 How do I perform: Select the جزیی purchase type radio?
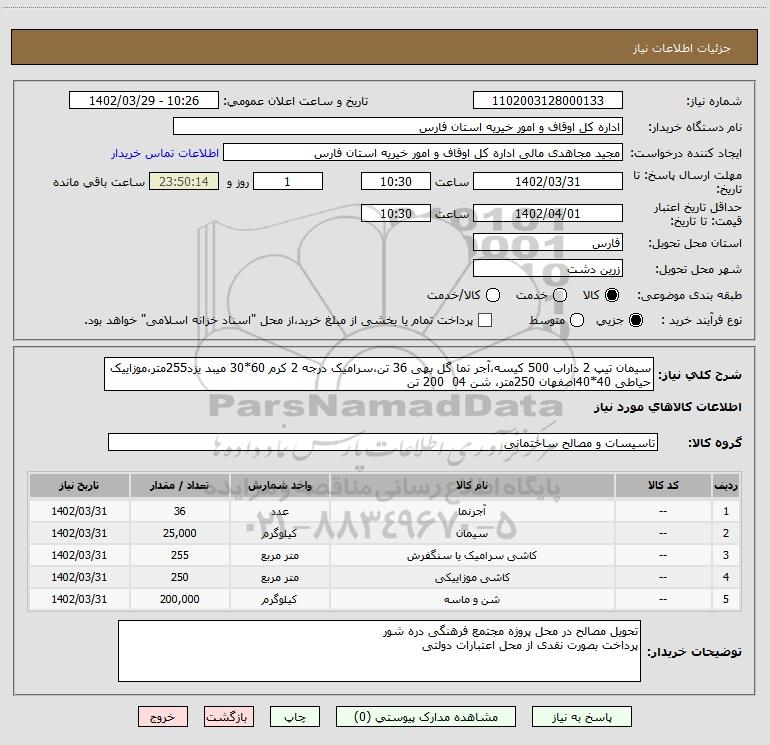point(635,321)
